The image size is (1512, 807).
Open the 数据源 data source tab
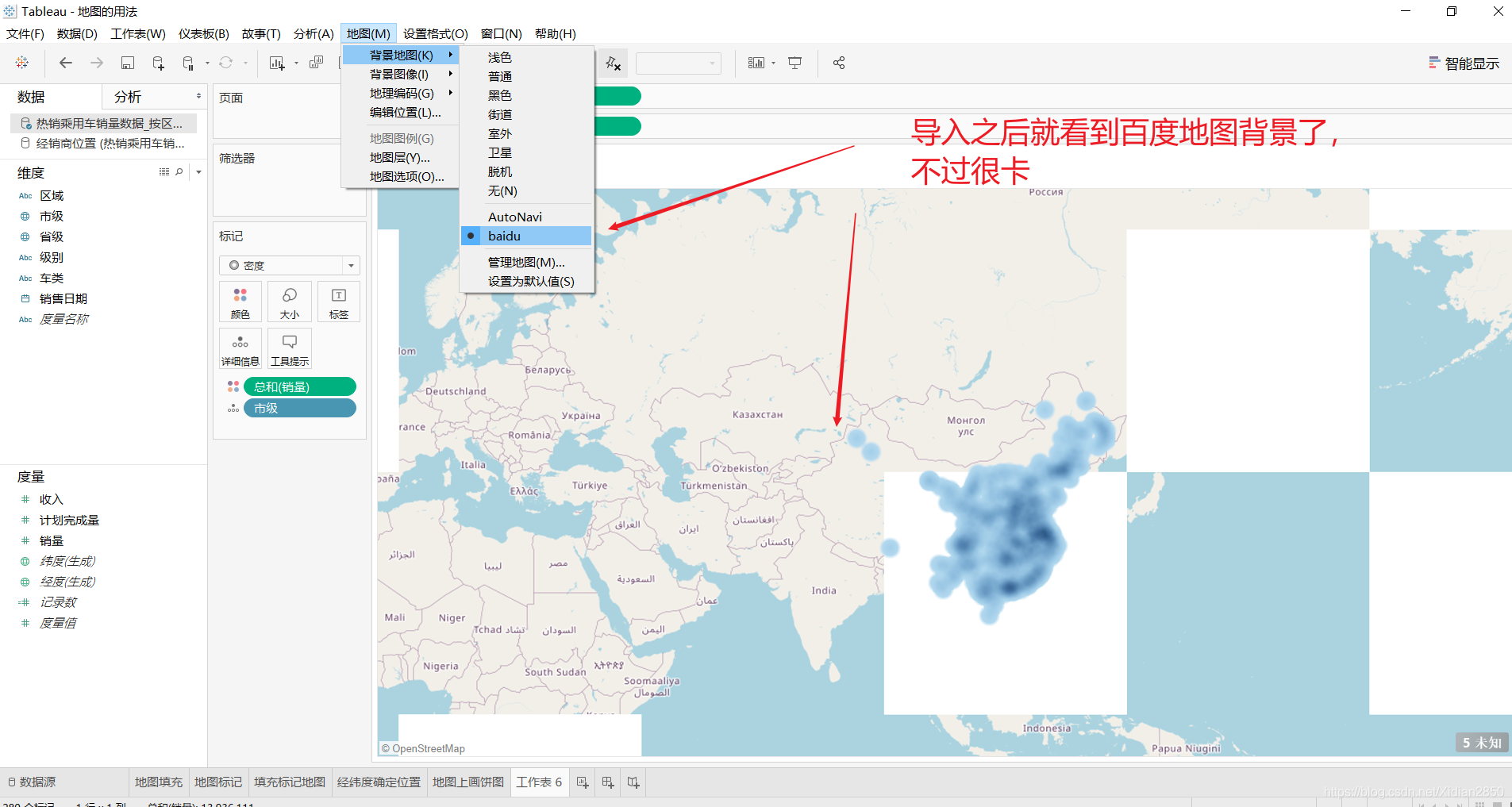tap(32, 782)
